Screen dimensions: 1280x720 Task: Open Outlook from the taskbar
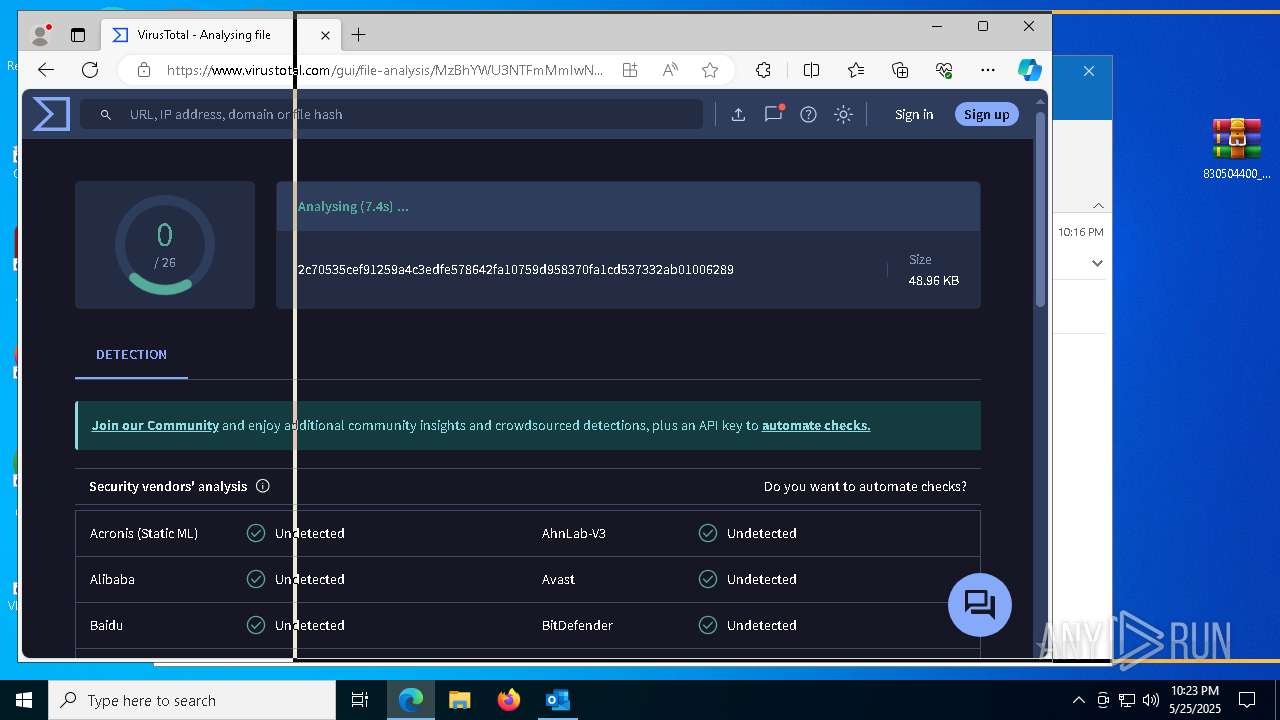click(x=557, y=700)
